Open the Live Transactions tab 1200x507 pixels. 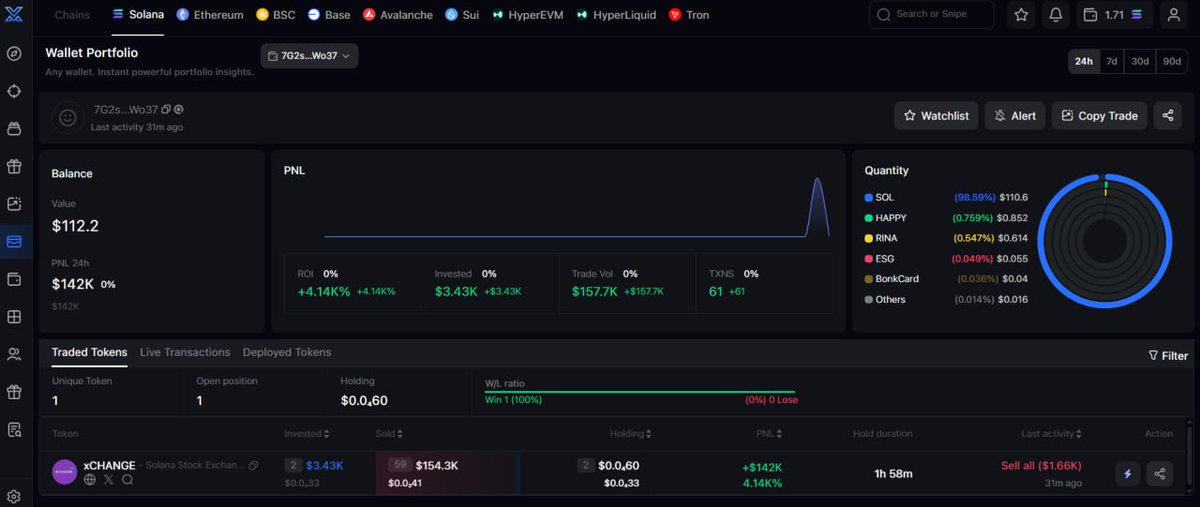[x=185, y=352]
